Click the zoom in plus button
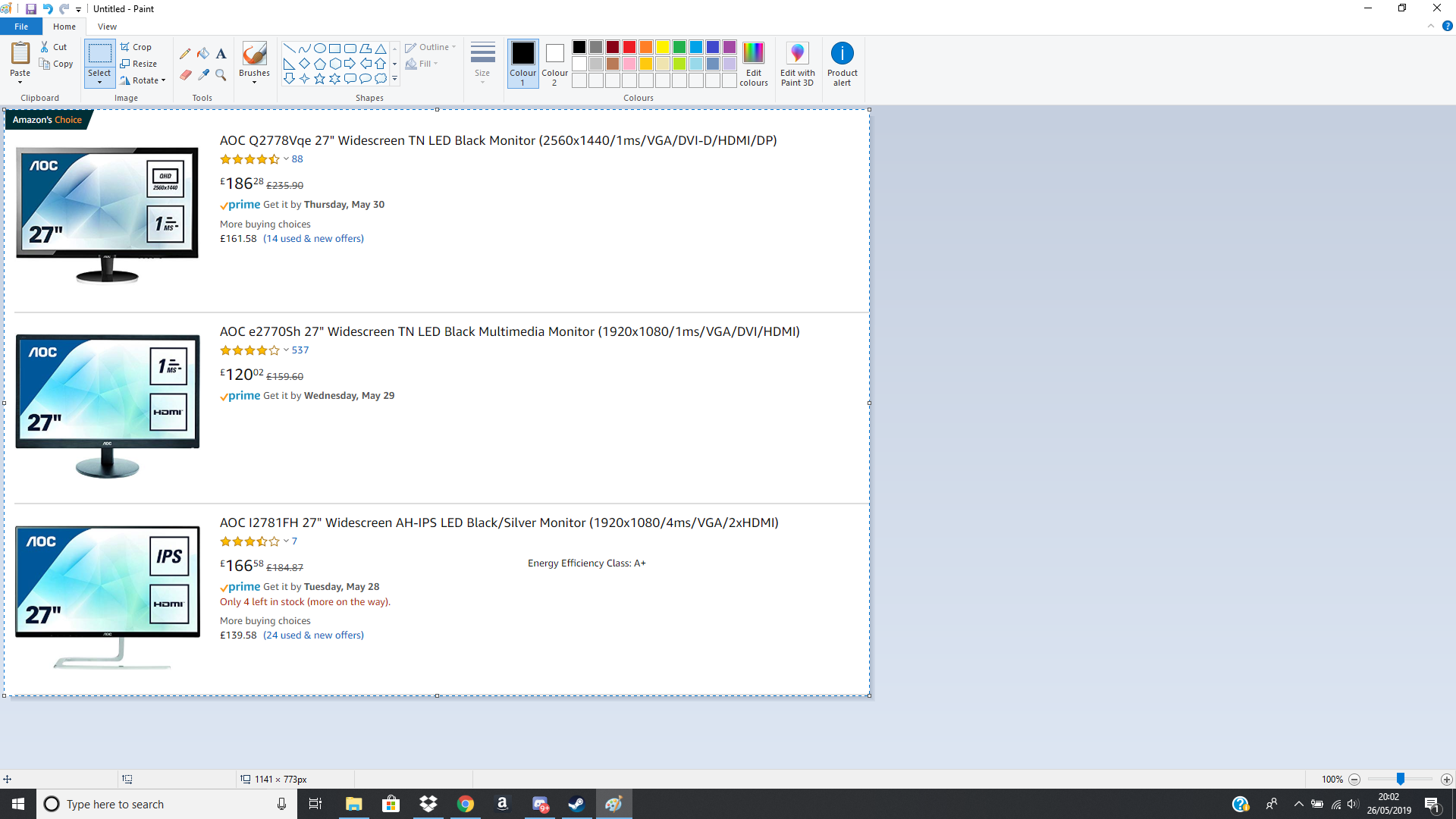The height and width of the screenshot is (819, 1456). 1447,780
